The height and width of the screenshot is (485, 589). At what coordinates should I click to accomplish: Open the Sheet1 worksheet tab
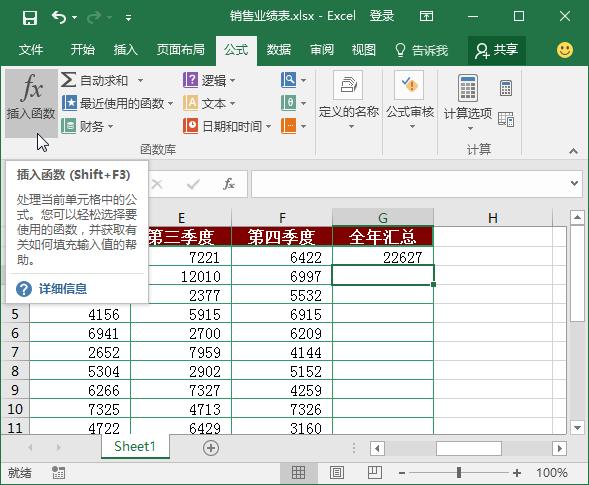point(135,446)
